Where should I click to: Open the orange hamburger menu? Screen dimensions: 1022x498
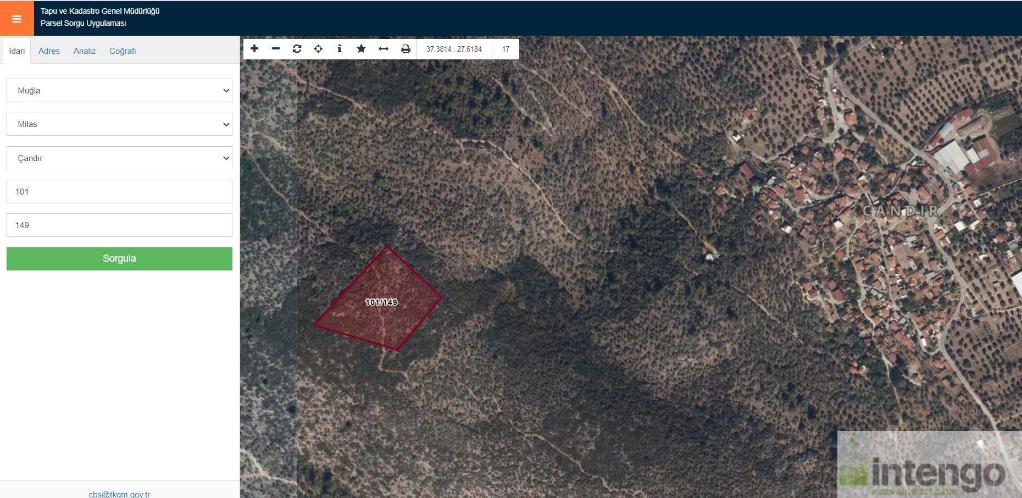(16, 18)
